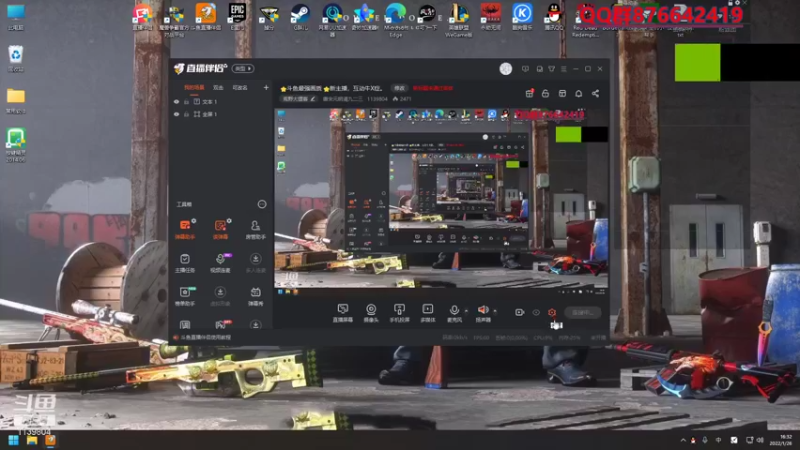800x450 pixels.
Task: Open the video mic-link tool (视频连麦)
Action: [220, 262]
